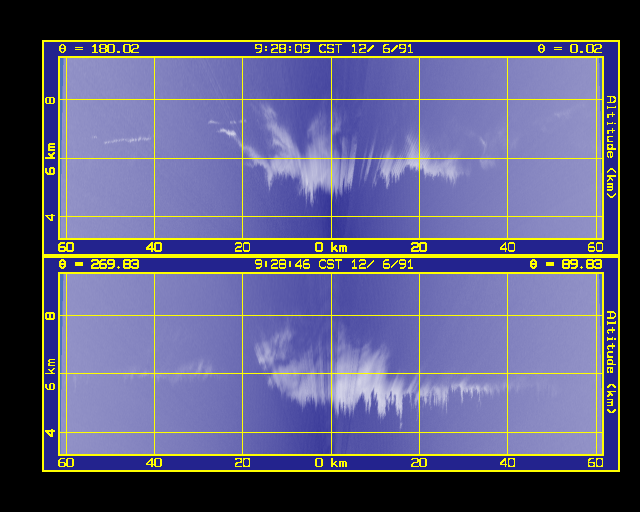Click the "θ = 0.02" angle label
The width and height of the screenshot is (640, 512).
pyautogui.click(x=570, y=49)
